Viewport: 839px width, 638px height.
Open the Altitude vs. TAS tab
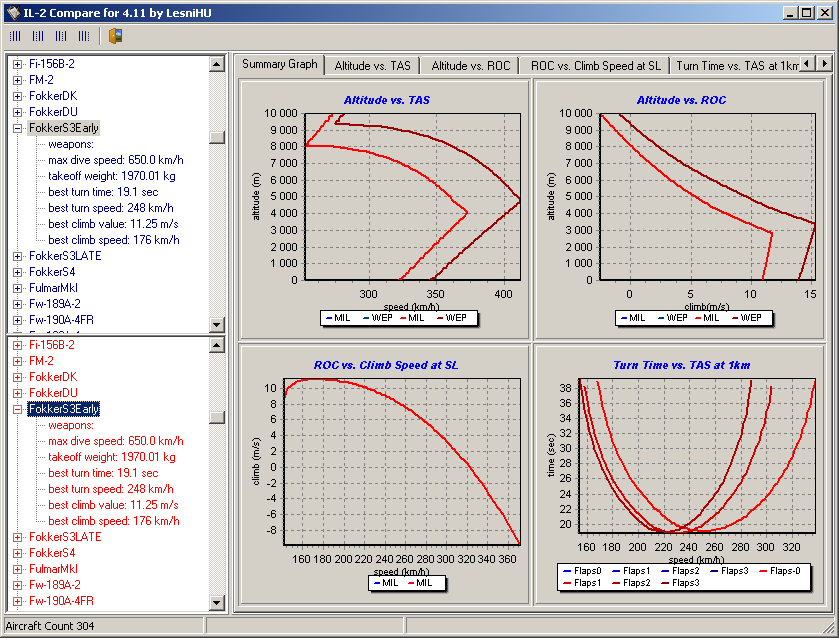tap(372, 66)
